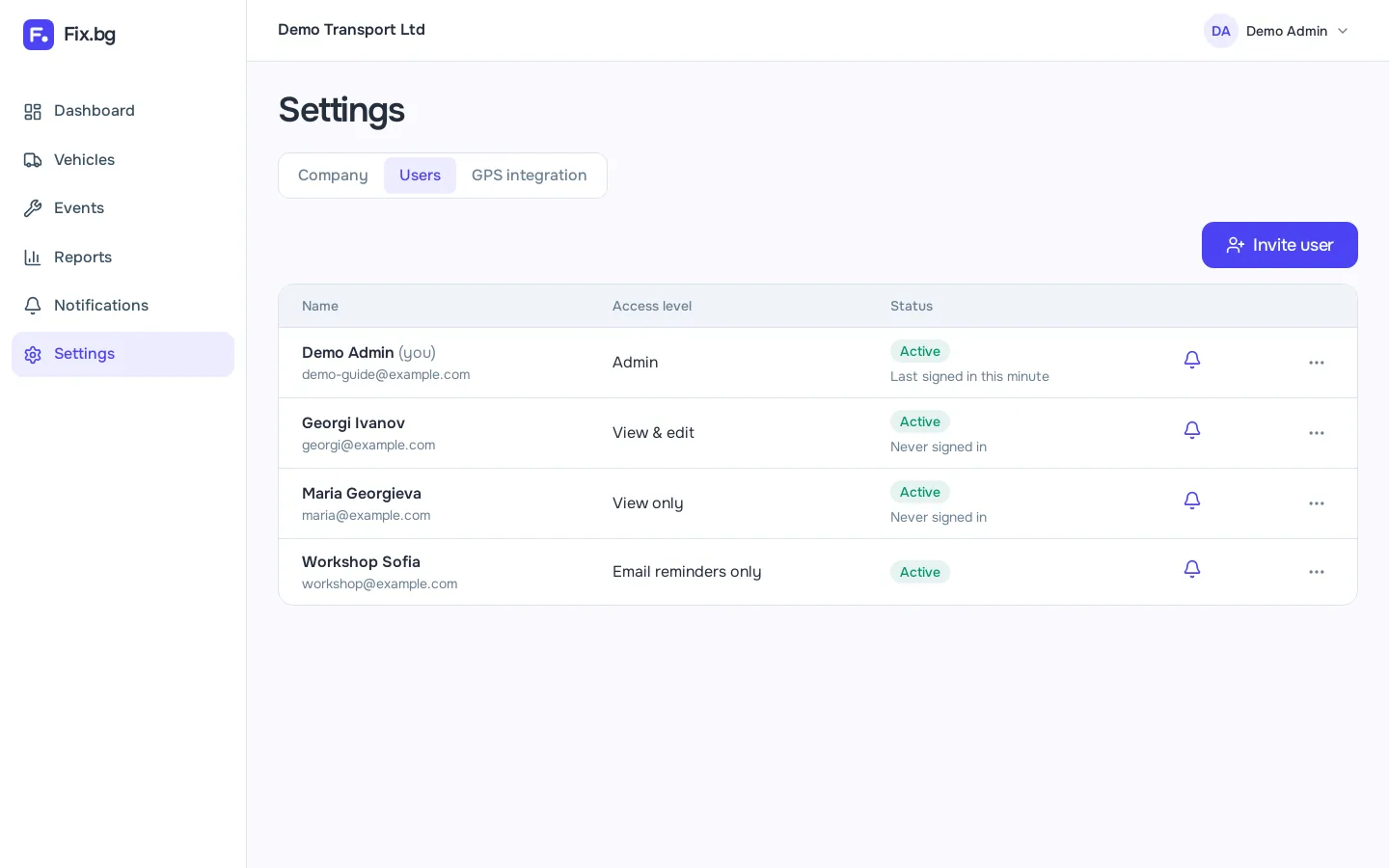
Task: Toggle notification bell for Georgi Ivanov
Action: [x=1192, y=430]
